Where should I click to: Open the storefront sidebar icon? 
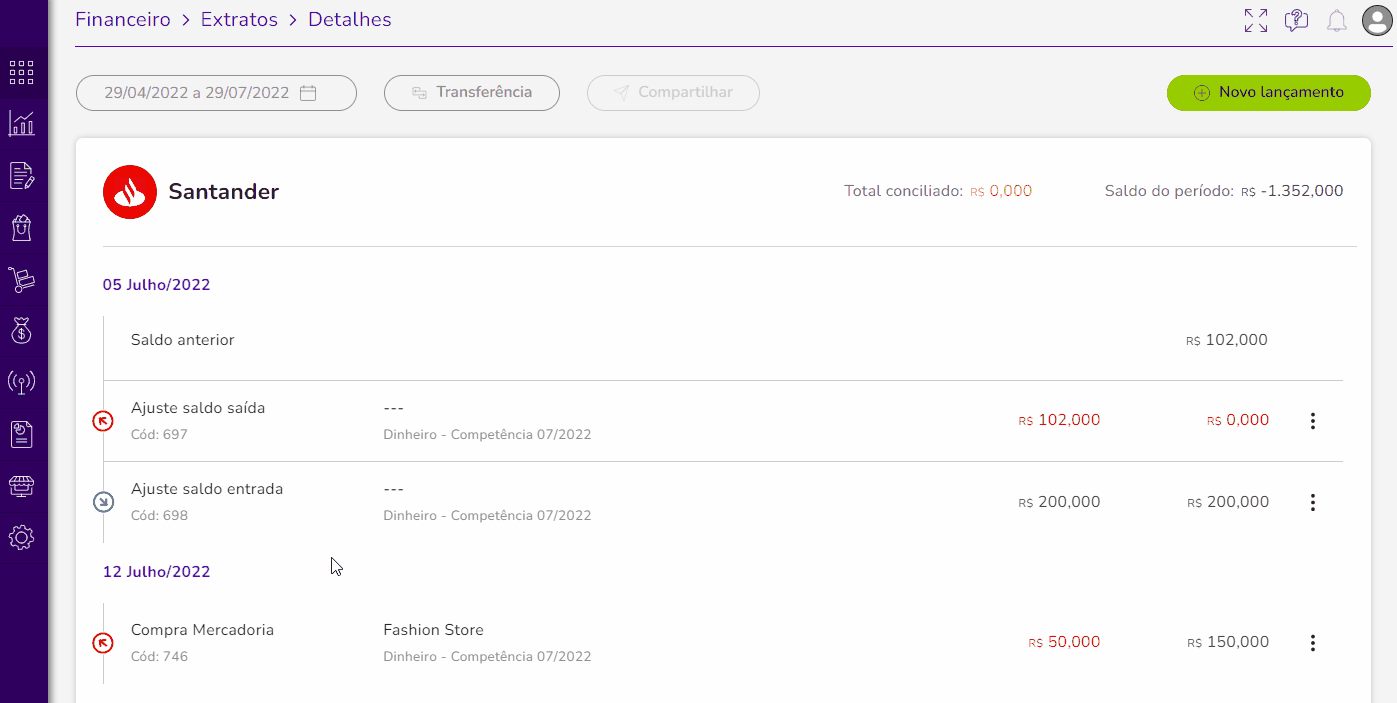(x=21, y=486)
